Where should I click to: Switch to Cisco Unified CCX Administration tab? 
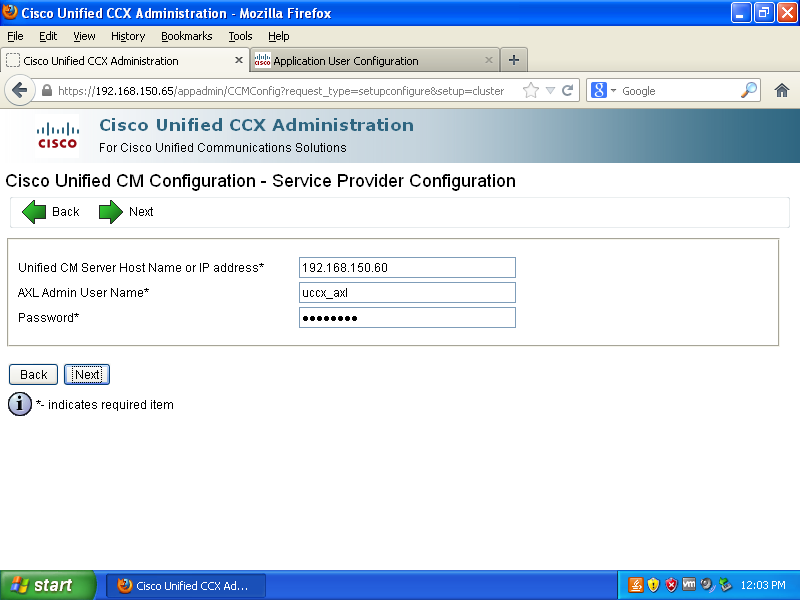tap(124, 60)
